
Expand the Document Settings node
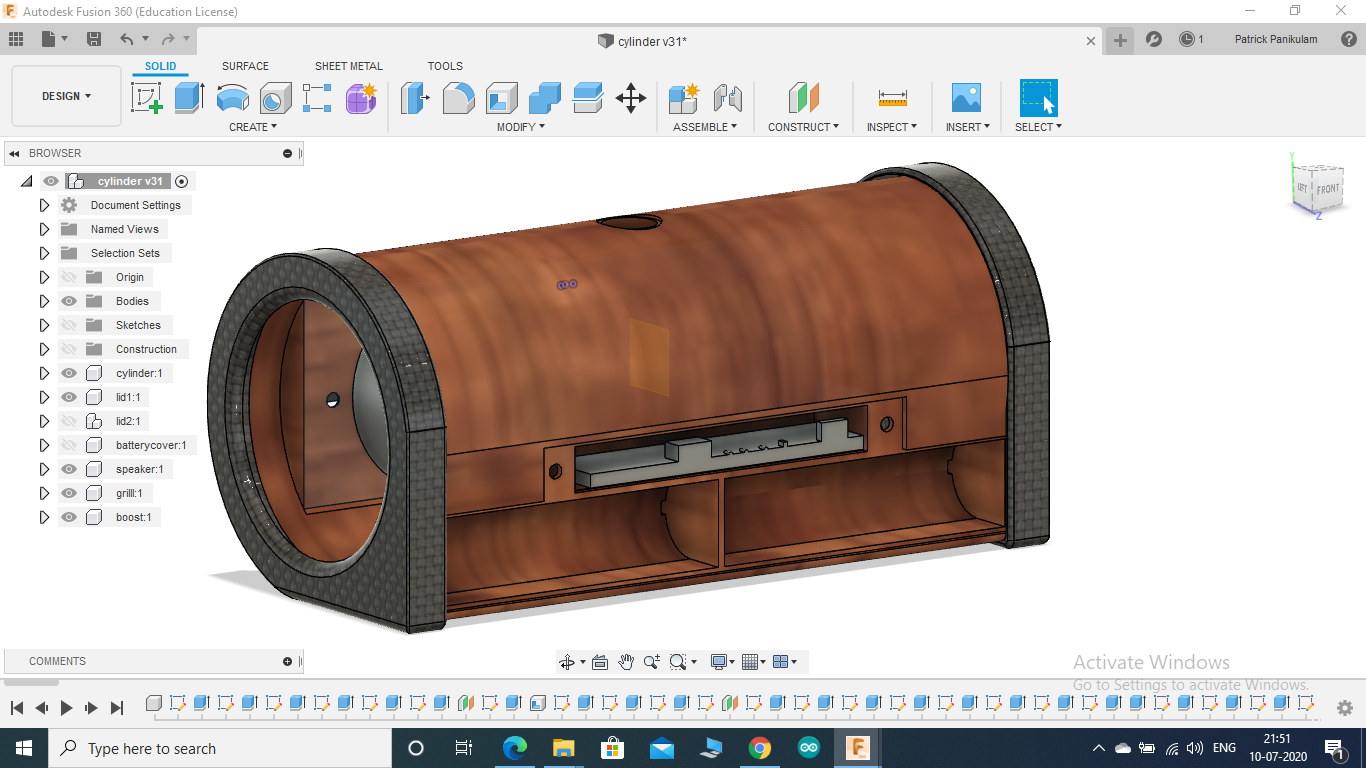tap(44, 205)
